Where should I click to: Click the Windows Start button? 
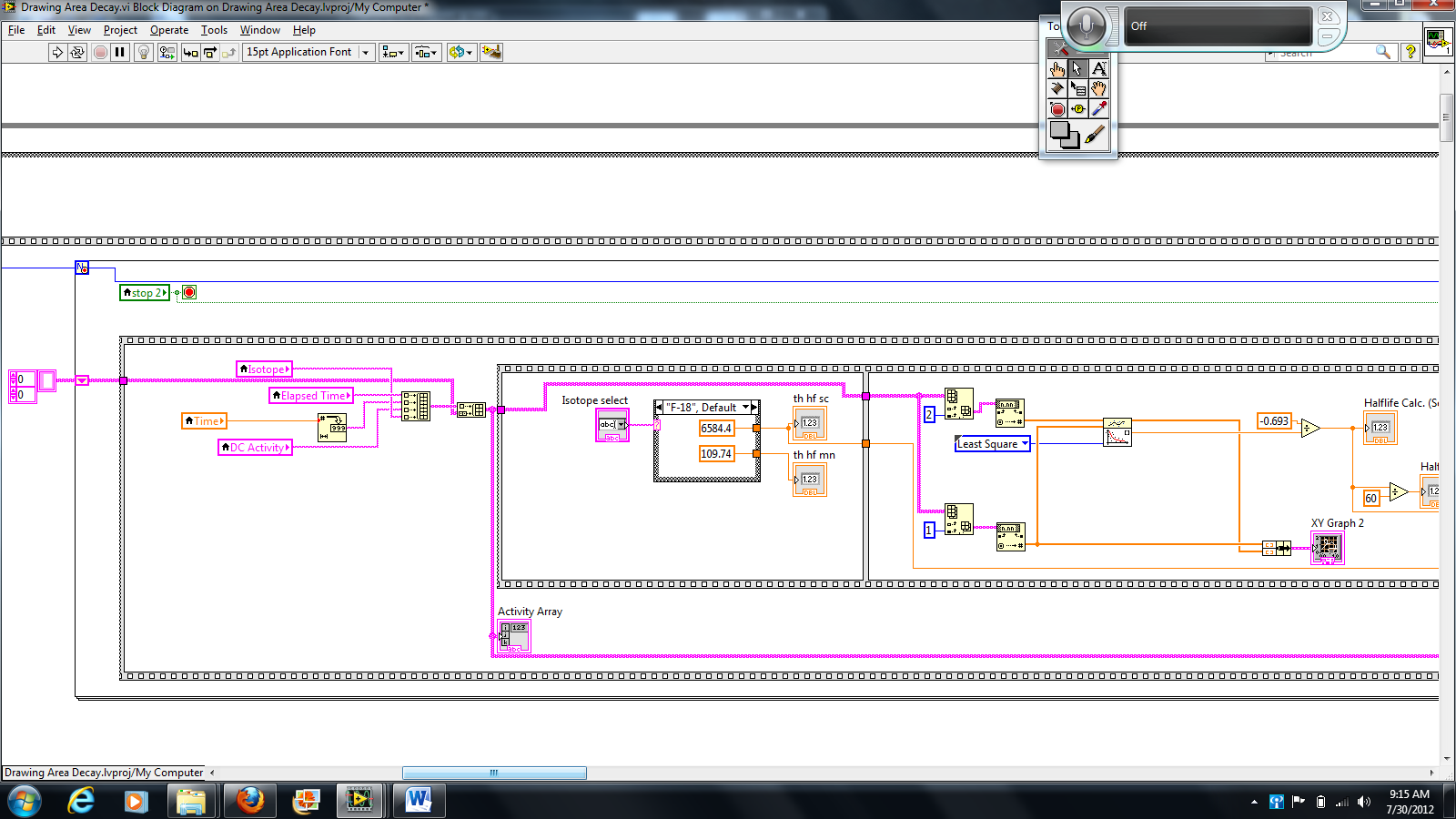pos(25,802)
